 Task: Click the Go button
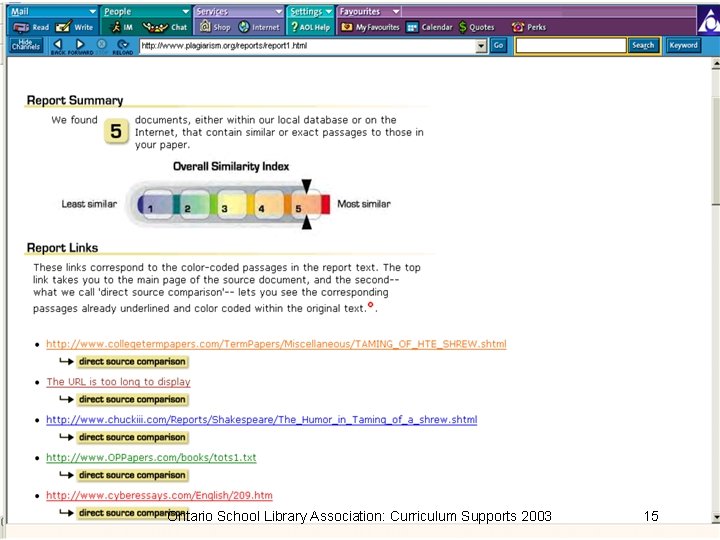(x=499, y=45)
